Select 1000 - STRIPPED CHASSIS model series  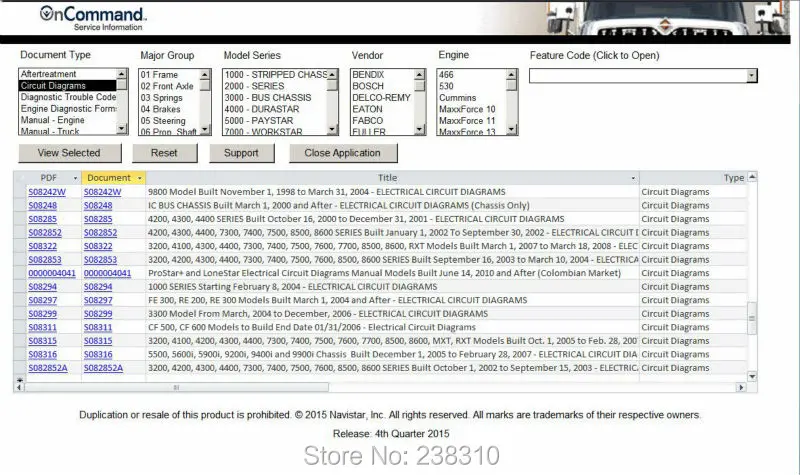(275, 74)
